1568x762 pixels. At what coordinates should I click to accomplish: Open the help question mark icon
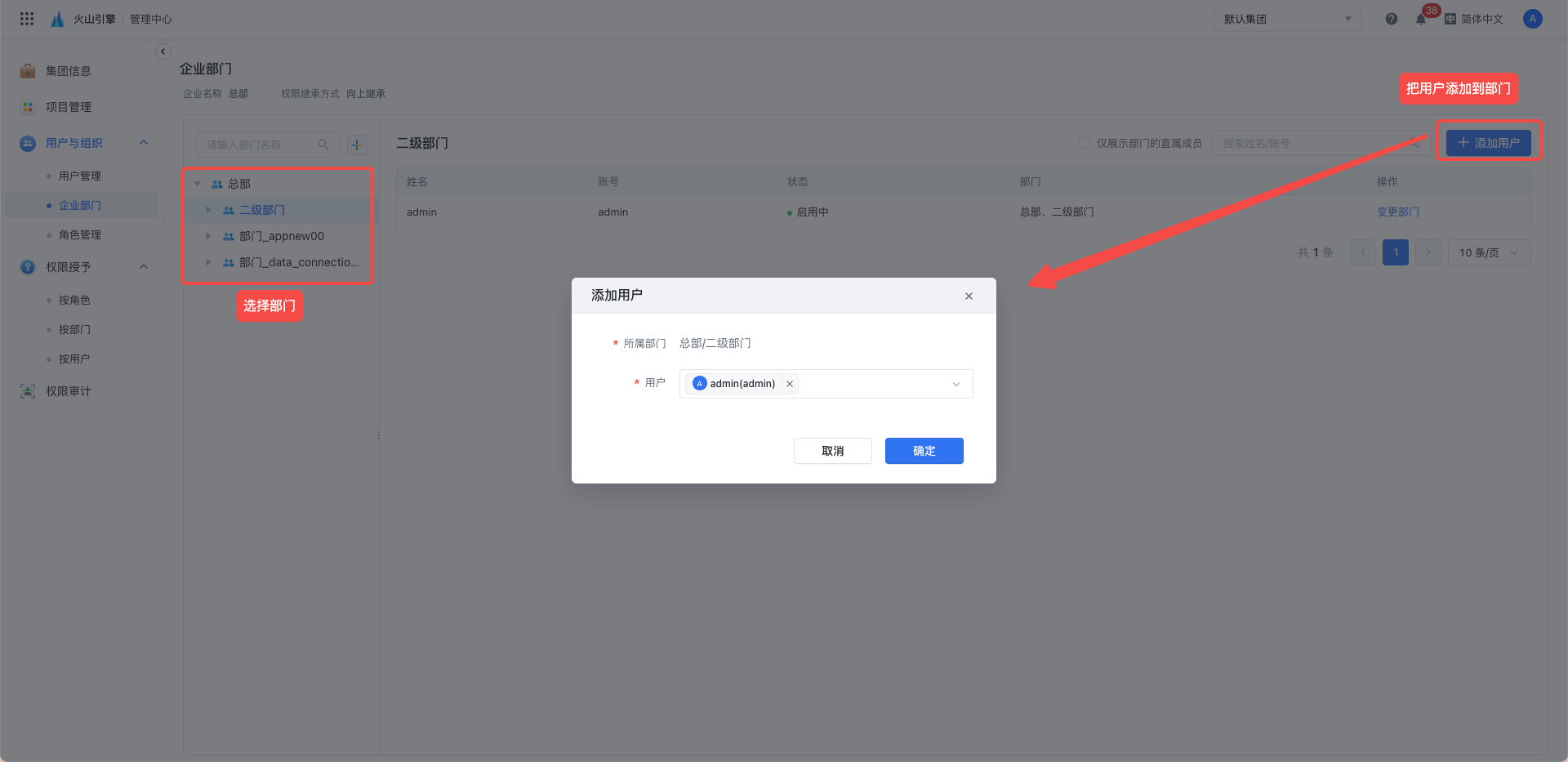1392,19
